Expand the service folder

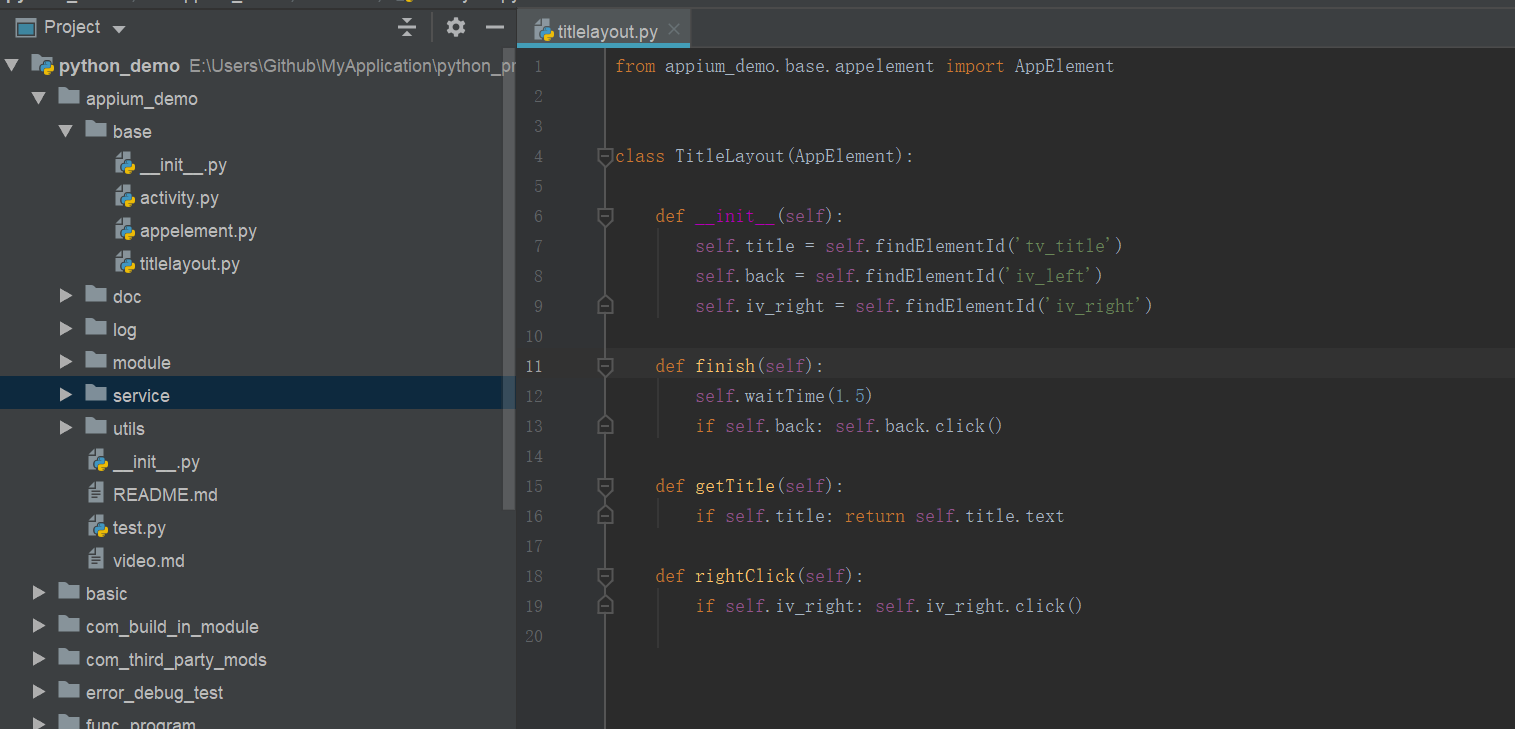click(x=64, y=394)
